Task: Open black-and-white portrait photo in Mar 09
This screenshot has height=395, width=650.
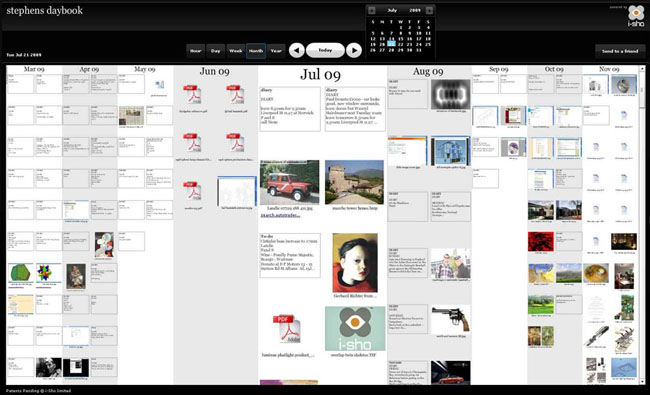Action: [49, 368]
